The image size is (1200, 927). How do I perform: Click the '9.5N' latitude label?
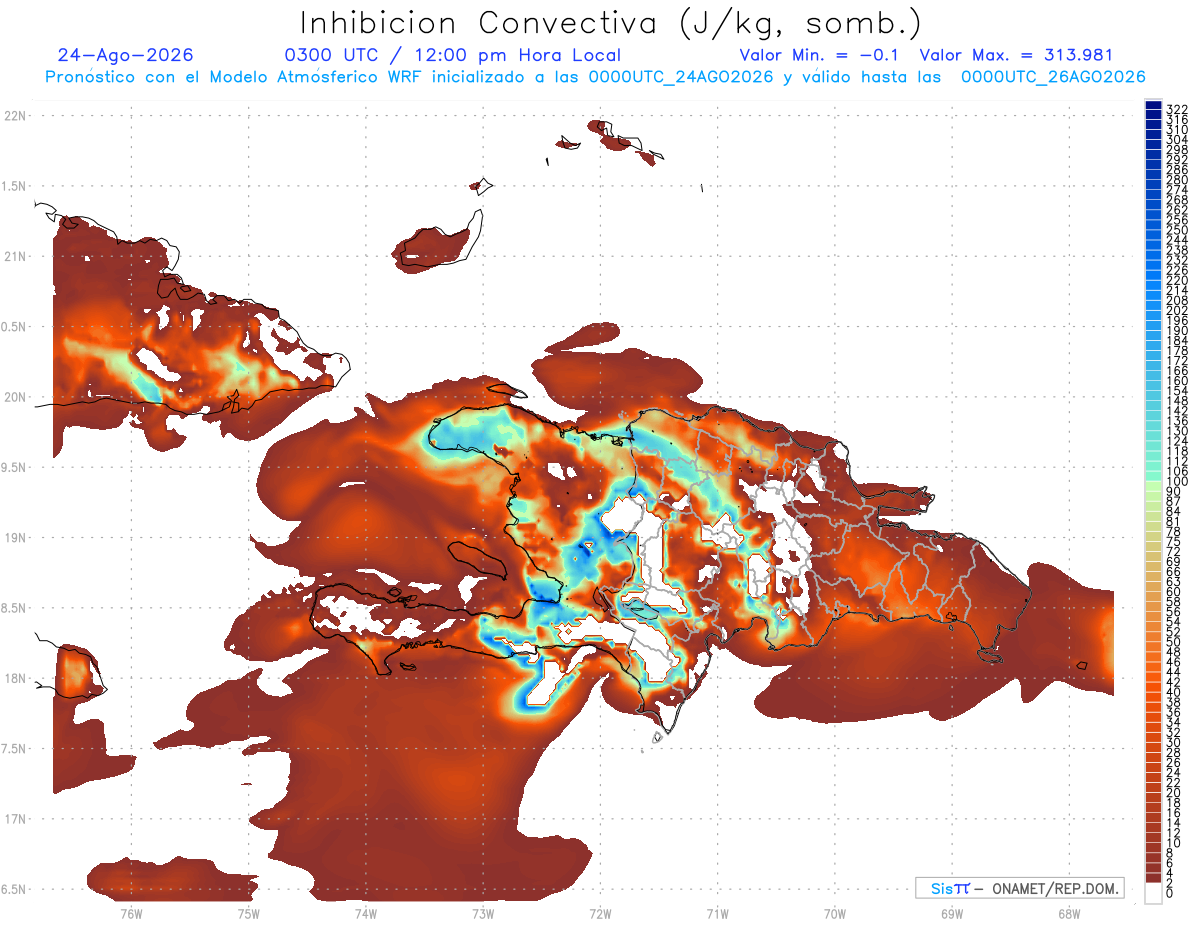coord(15,468)
